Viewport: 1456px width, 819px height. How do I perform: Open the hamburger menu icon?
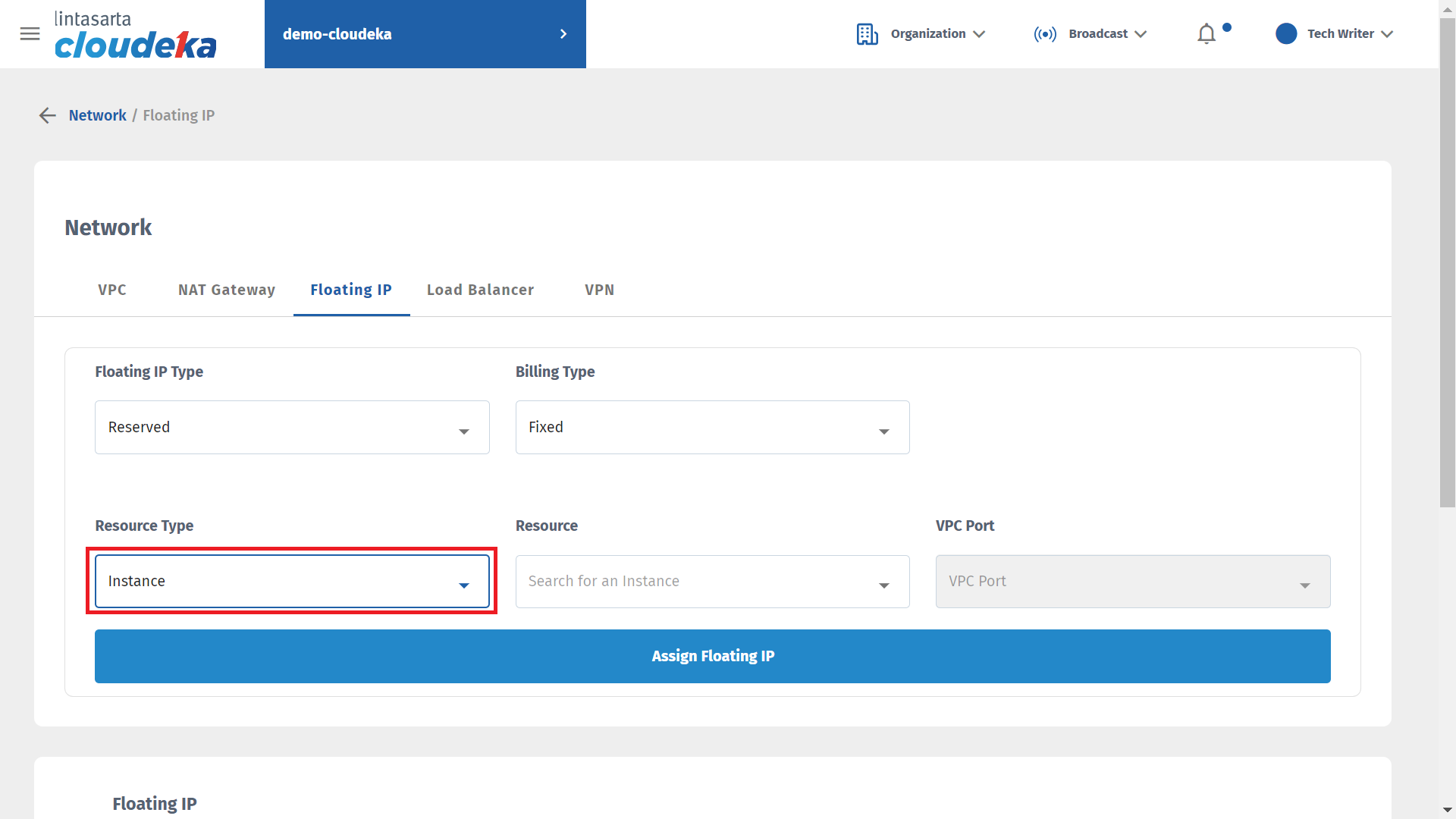(30, 34)
